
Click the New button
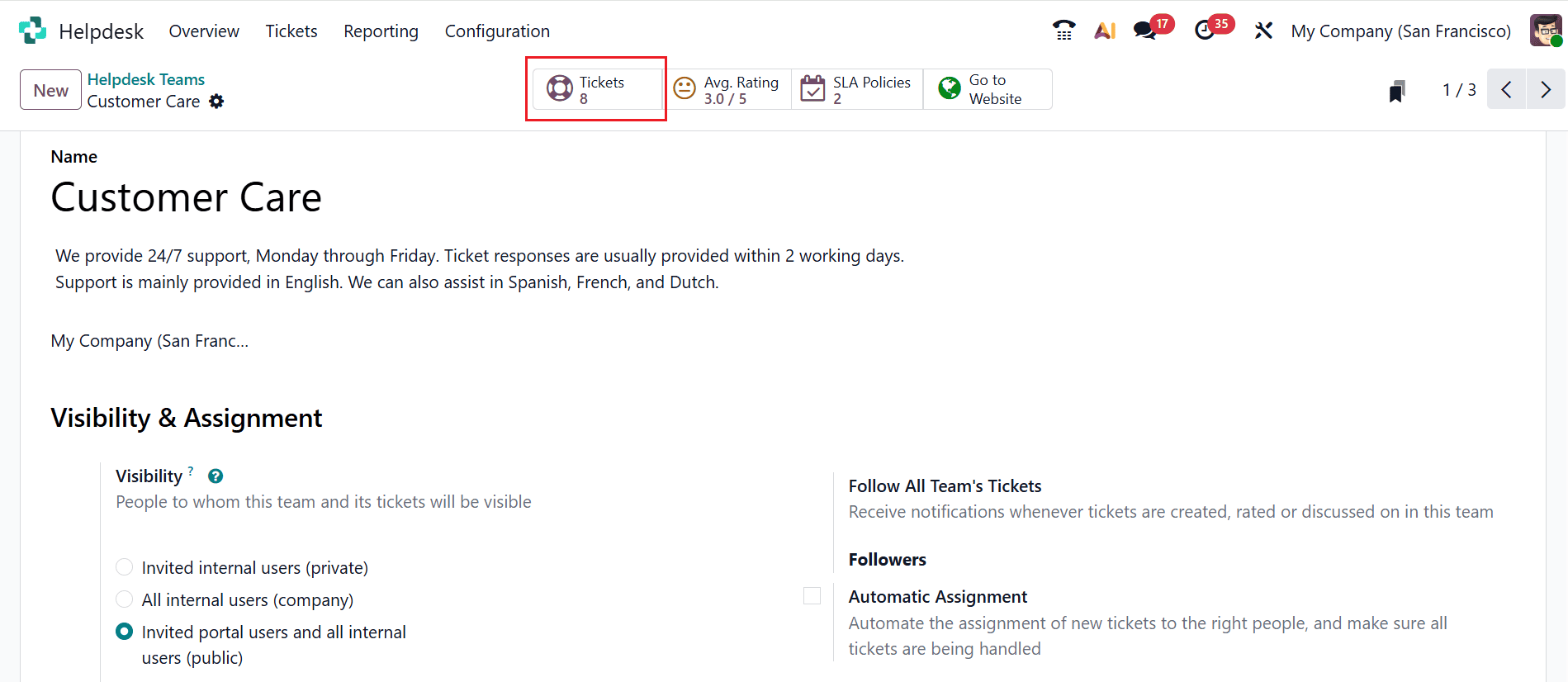(51, 90)
